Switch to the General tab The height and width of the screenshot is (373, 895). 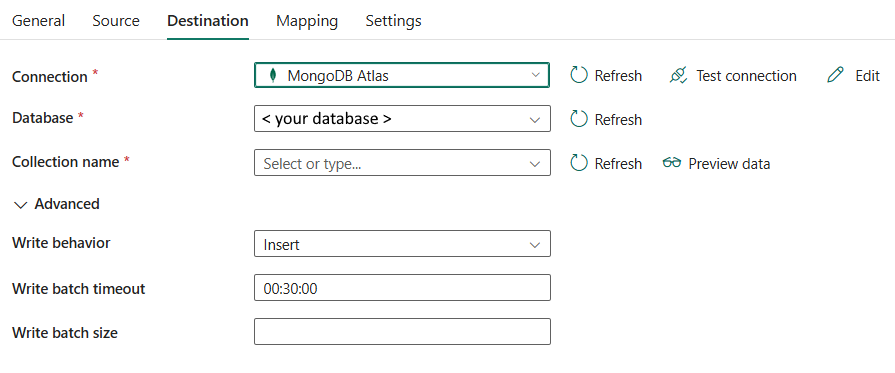coord(38,21)
